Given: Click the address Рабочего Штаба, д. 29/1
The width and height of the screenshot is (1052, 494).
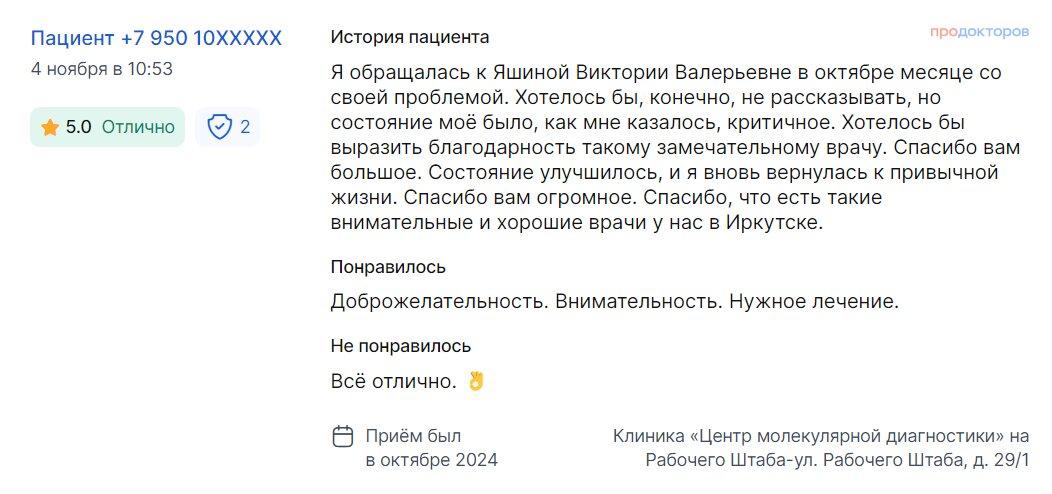Looking at the screenshot, I should point(926,460).
